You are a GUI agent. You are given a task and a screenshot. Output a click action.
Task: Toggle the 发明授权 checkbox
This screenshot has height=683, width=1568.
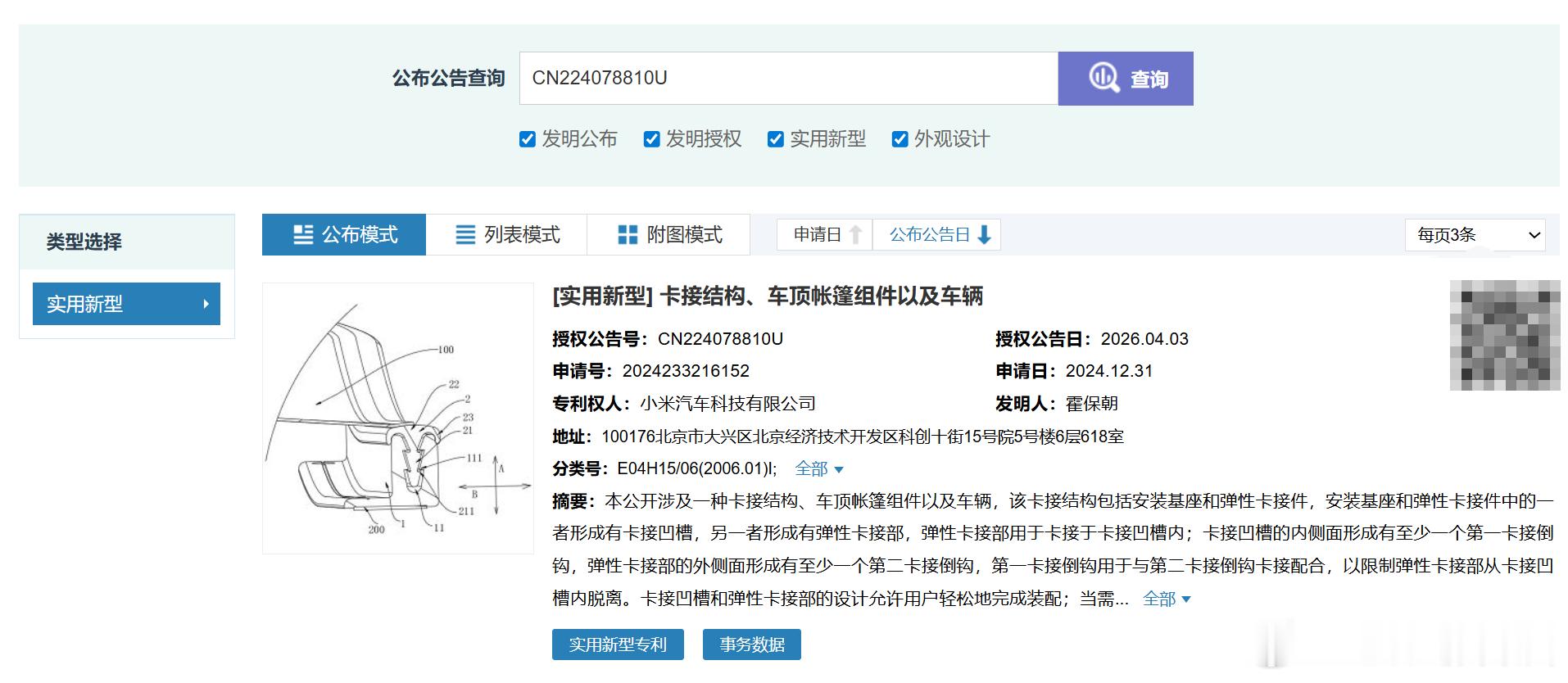tap(652, 139)
